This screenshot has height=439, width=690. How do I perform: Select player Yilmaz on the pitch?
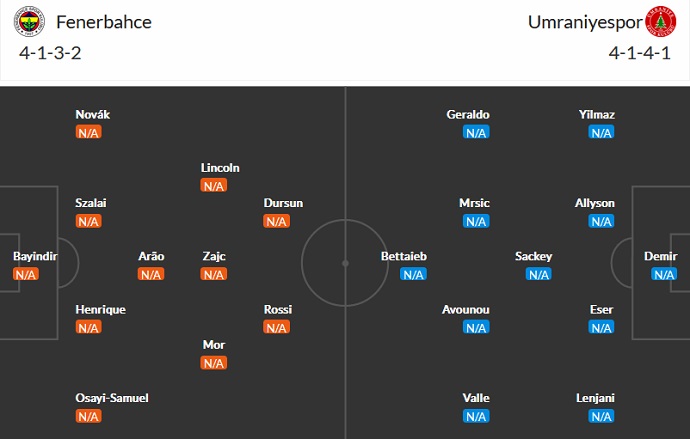coord(596,115)
